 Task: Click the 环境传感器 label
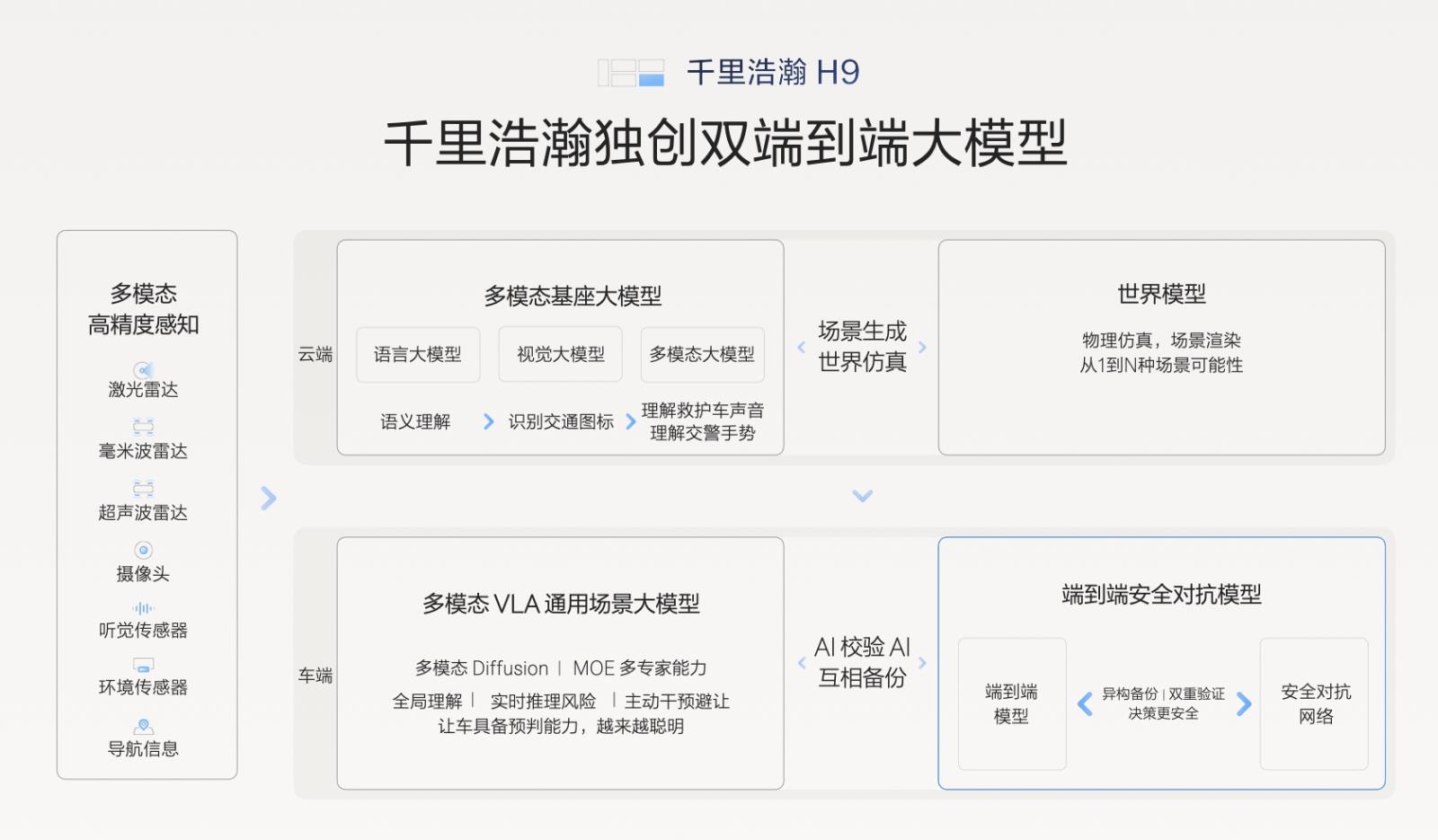pos(144,687)
